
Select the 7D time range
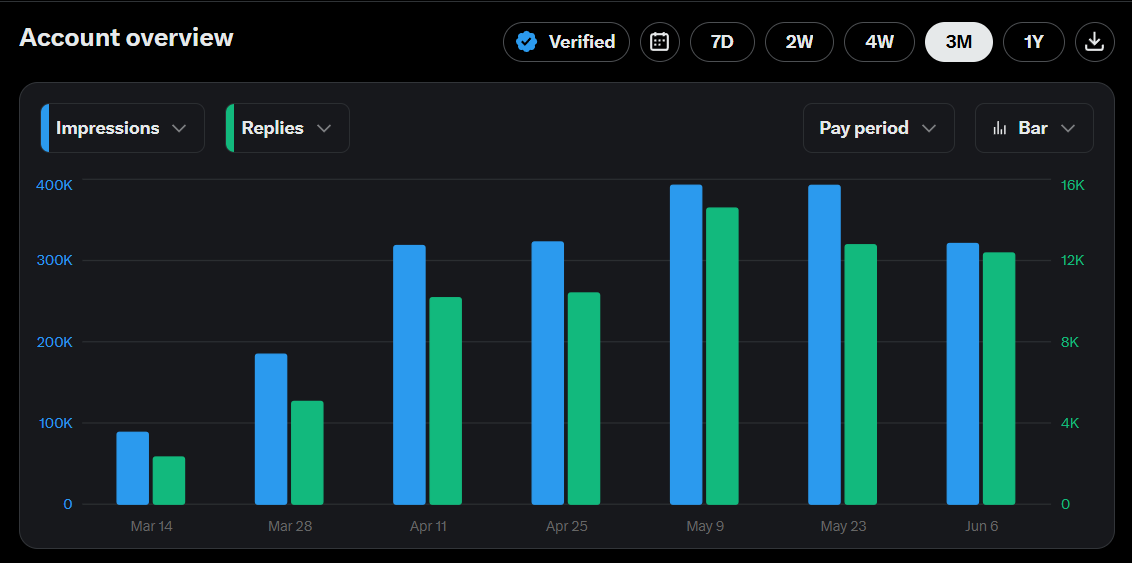[x=722, y=42]
